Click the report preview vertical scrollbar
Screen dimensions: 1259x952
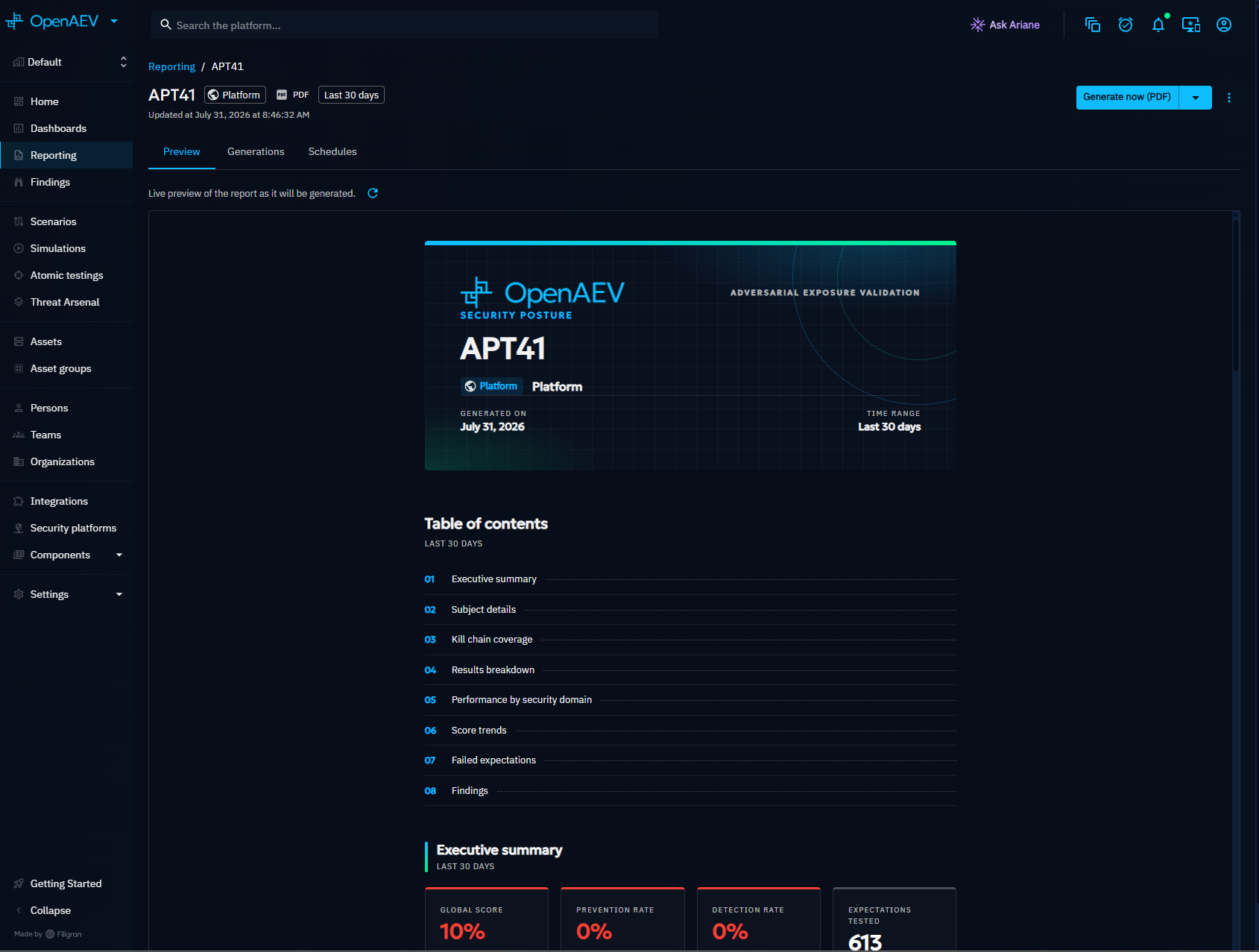click(x=1236, y=294)
